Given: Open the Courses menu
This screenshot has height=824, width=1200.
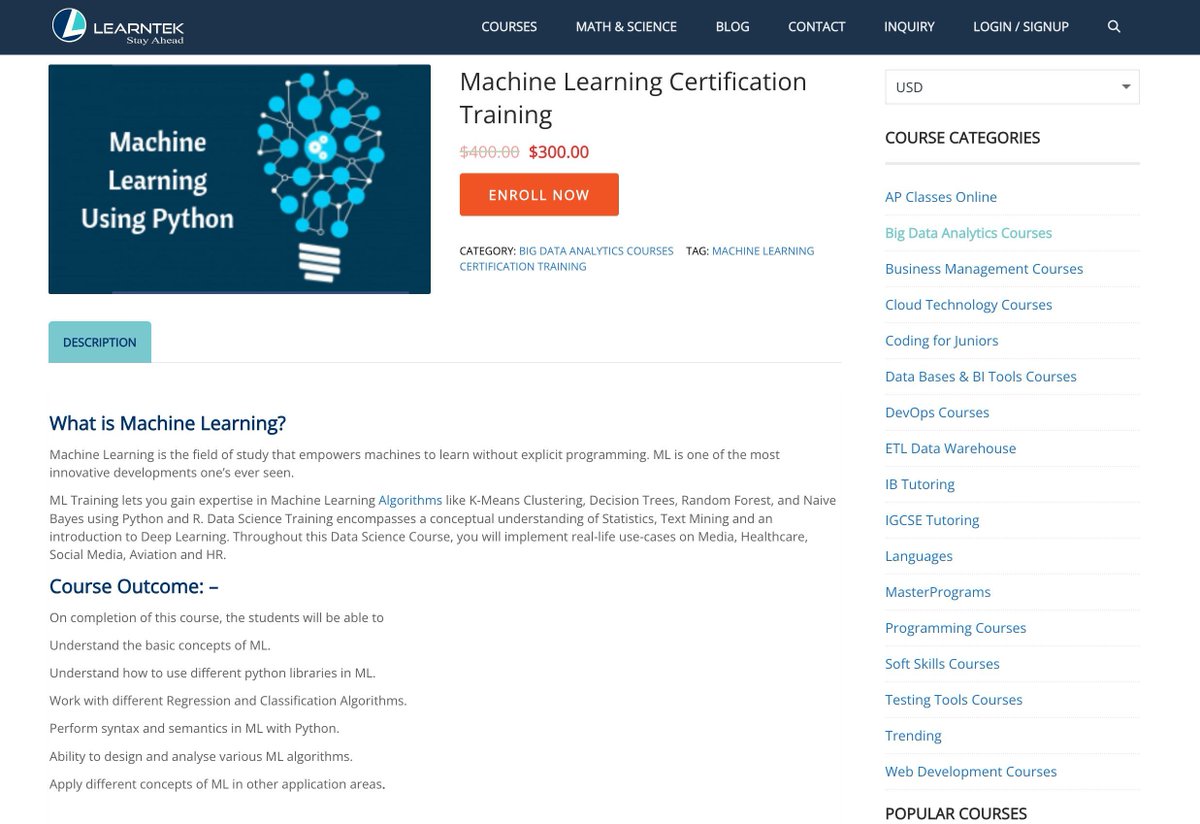Looking at the screenshot, I should pyautogui.click(x=509, y=27).
